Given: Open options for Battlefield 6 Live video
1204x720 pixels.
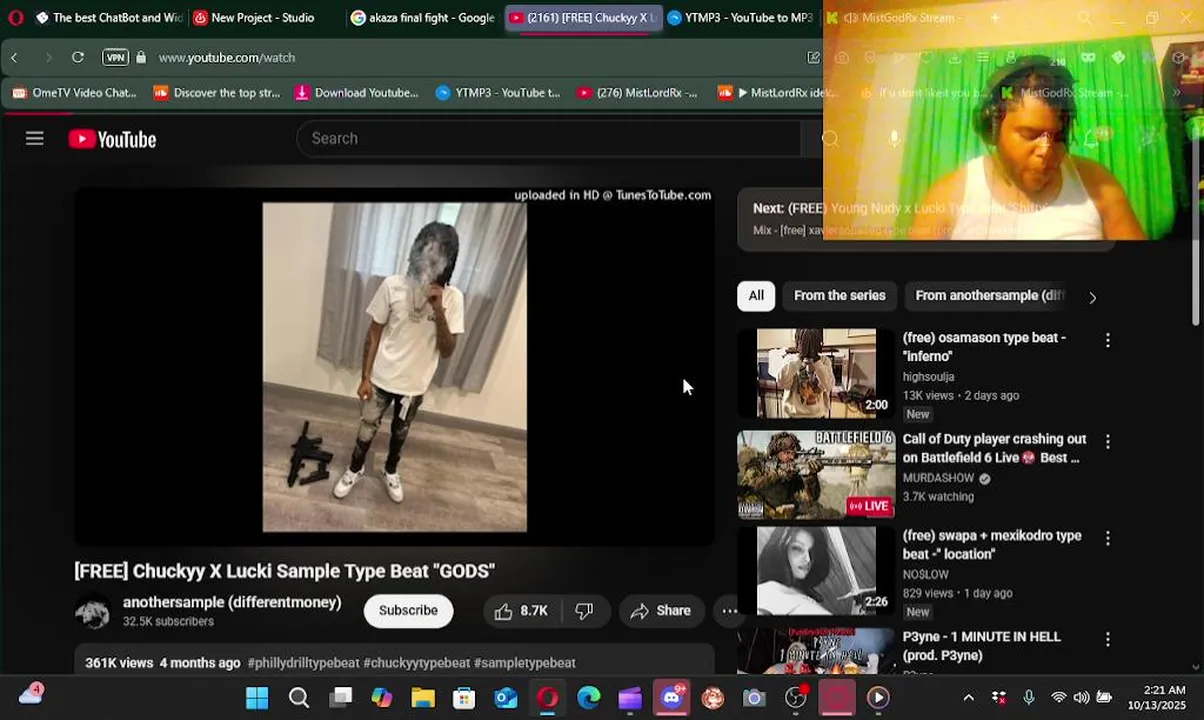Looking at the screenshot, I should coord(1107,441).
